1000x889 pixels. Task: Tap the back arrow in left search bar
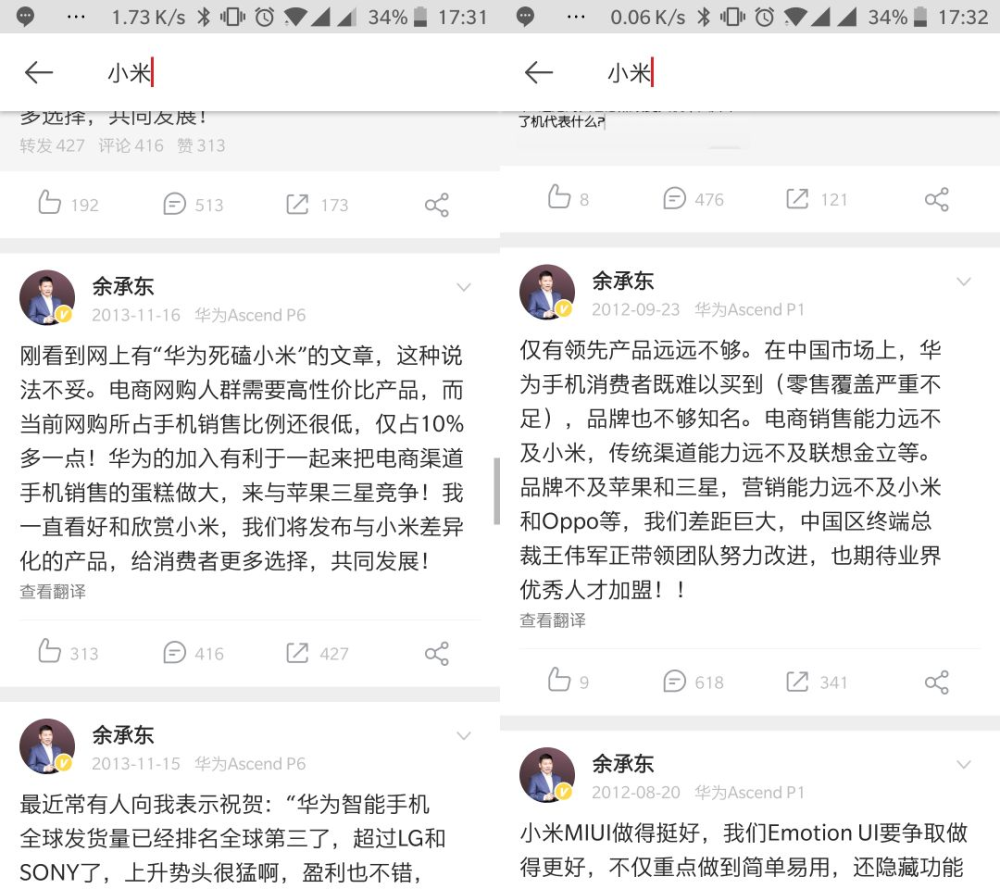(x=38, y=73)
